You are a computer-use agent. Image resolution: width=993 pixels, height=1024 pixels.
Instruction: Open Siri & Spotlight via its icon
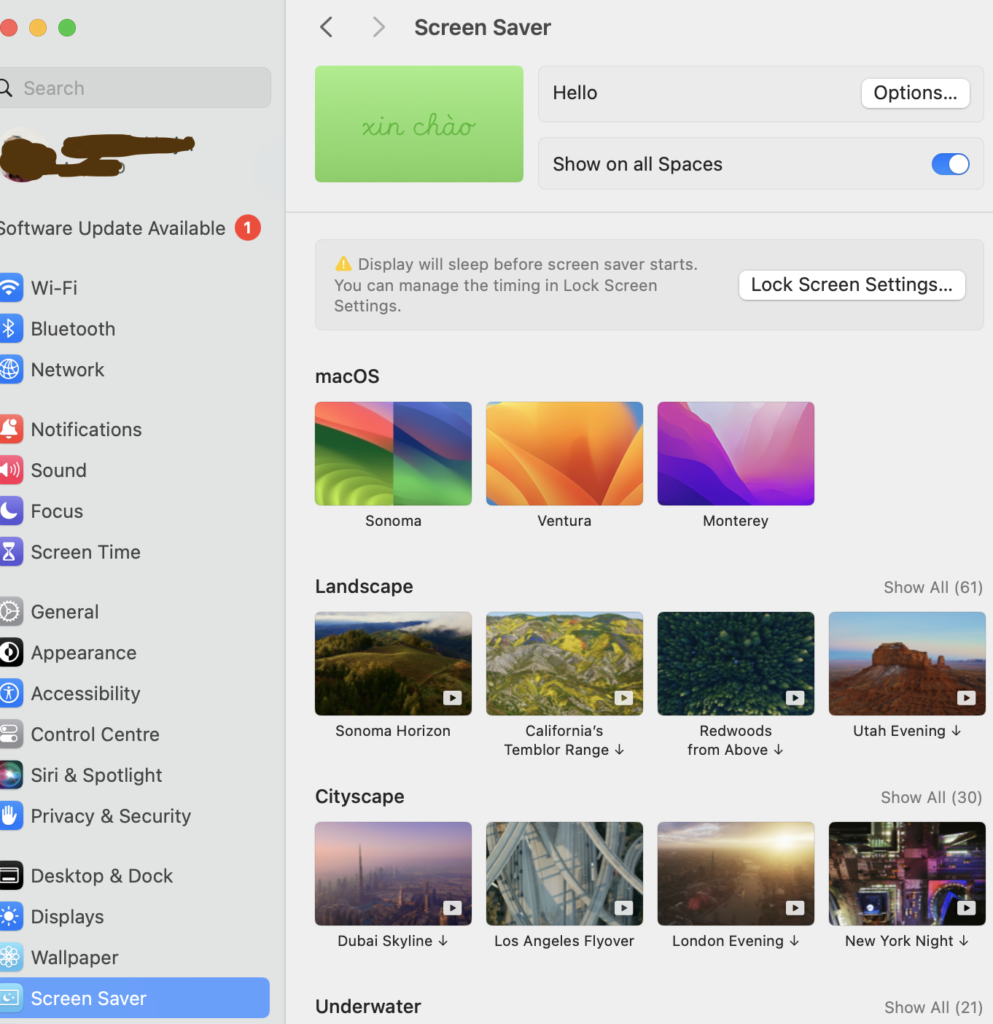(13, 775)
